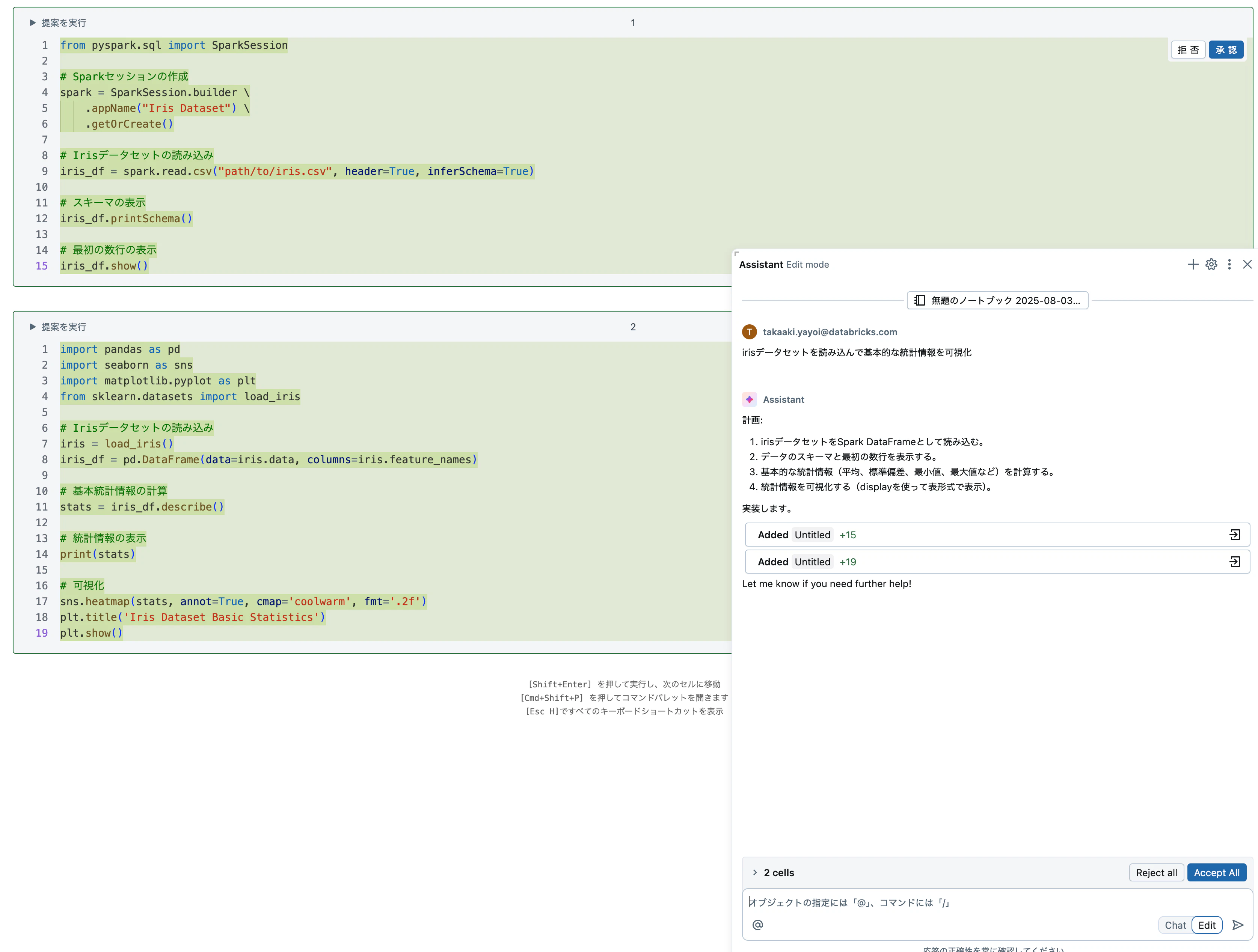Run the suggestion in cell 2

57,327
